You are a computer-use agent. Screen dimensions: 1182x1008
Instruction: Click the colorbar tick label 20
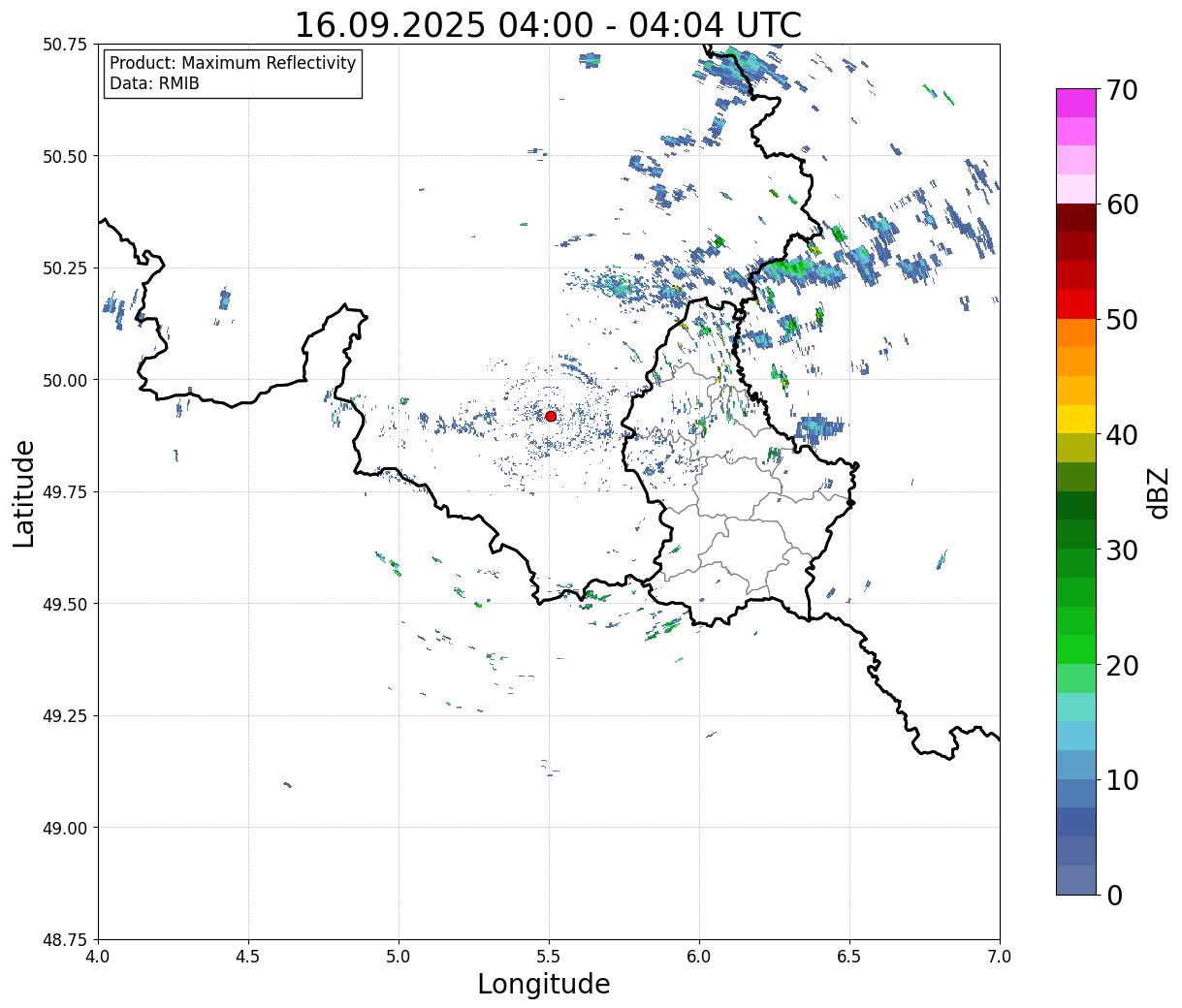click(1123, 666)
